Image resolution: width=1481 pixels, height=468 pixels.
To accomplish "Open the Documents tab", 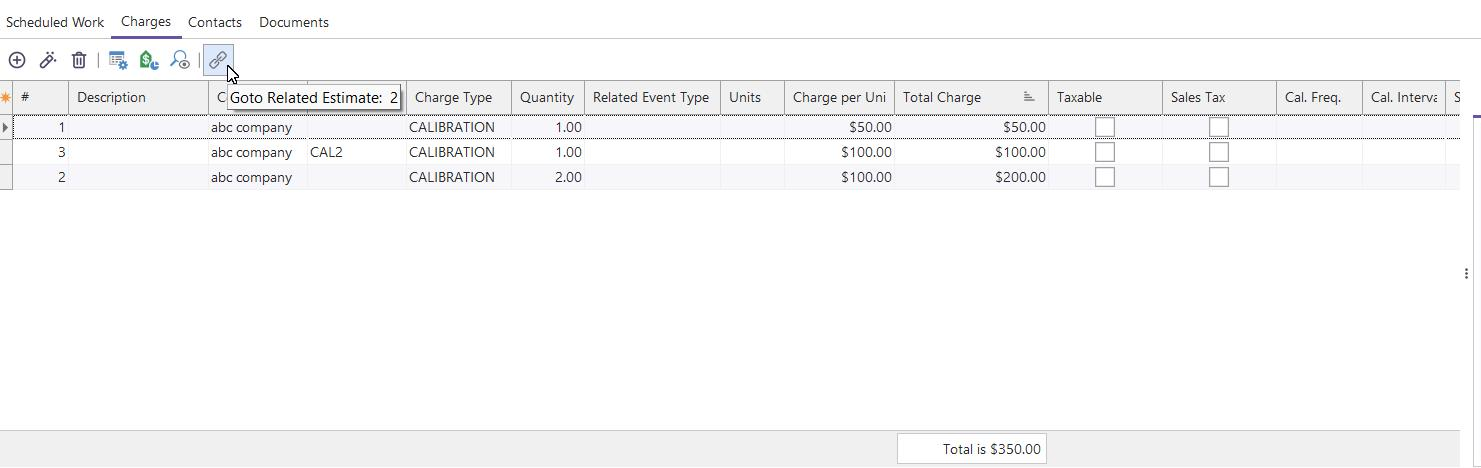I will (294, 22).
